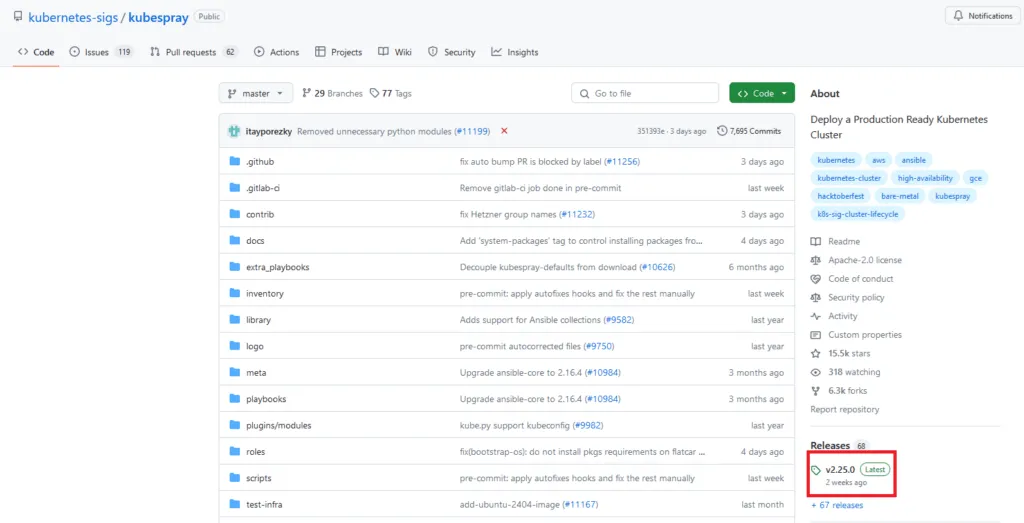Click the red failed-check X icon
1024x523 pixels.
point(504,131)
